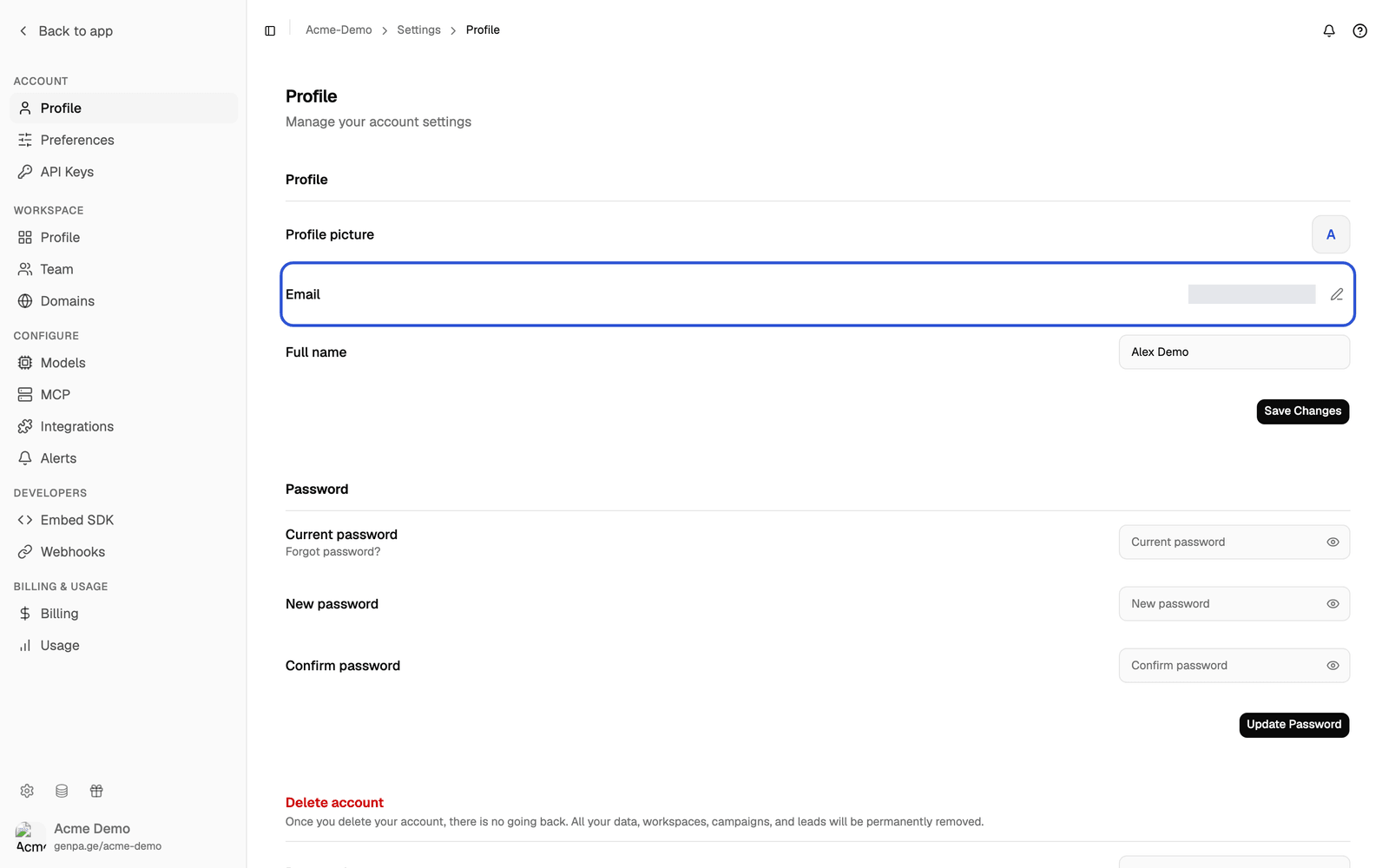
Task: Click the Full name input field
Action: click(1234, 352)
